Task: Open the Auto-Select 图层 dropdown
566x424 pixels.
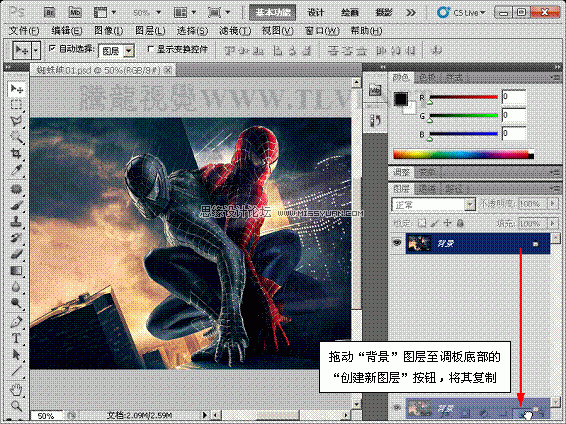Action: (x=129, y=51)
